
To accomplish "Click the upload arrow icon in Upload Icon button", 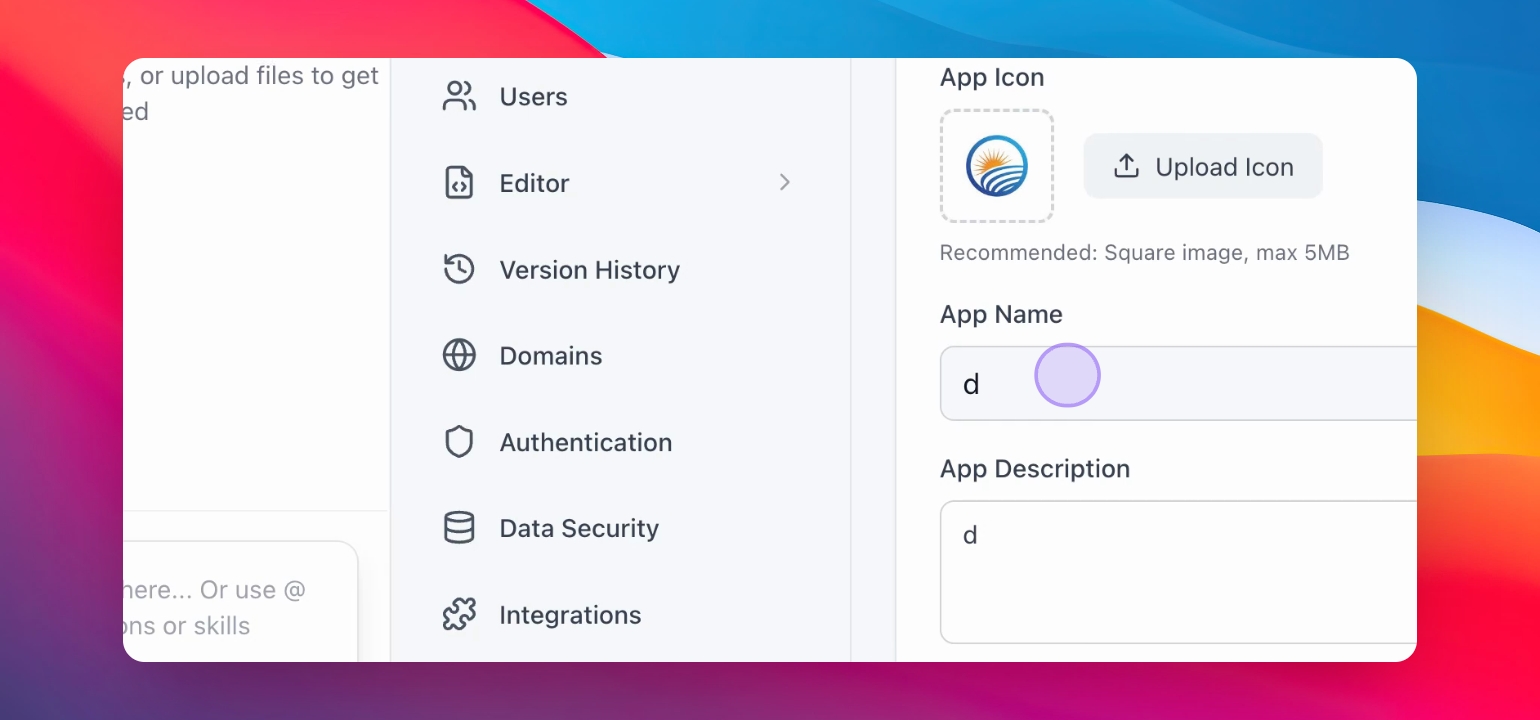I will point(1127,166).
